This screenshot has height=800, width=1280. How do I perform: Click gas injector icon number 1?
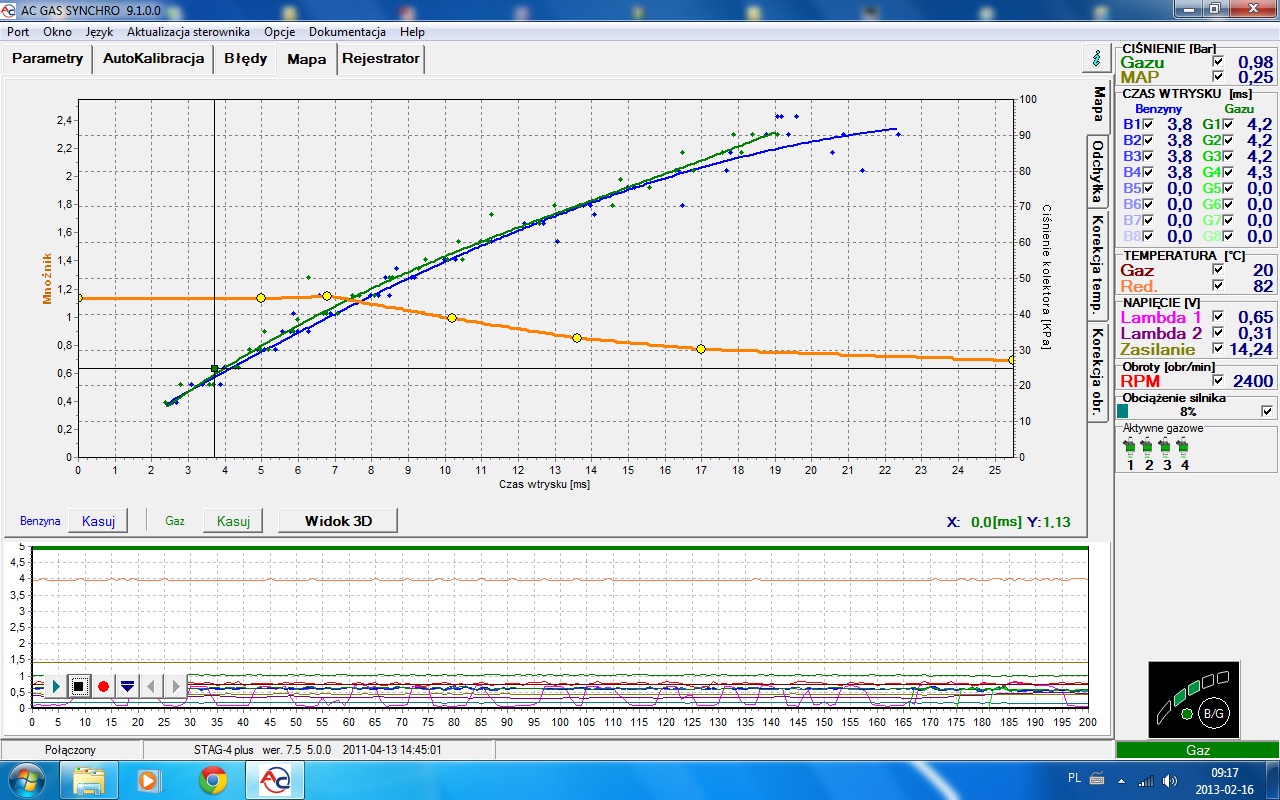[1131, 446]
